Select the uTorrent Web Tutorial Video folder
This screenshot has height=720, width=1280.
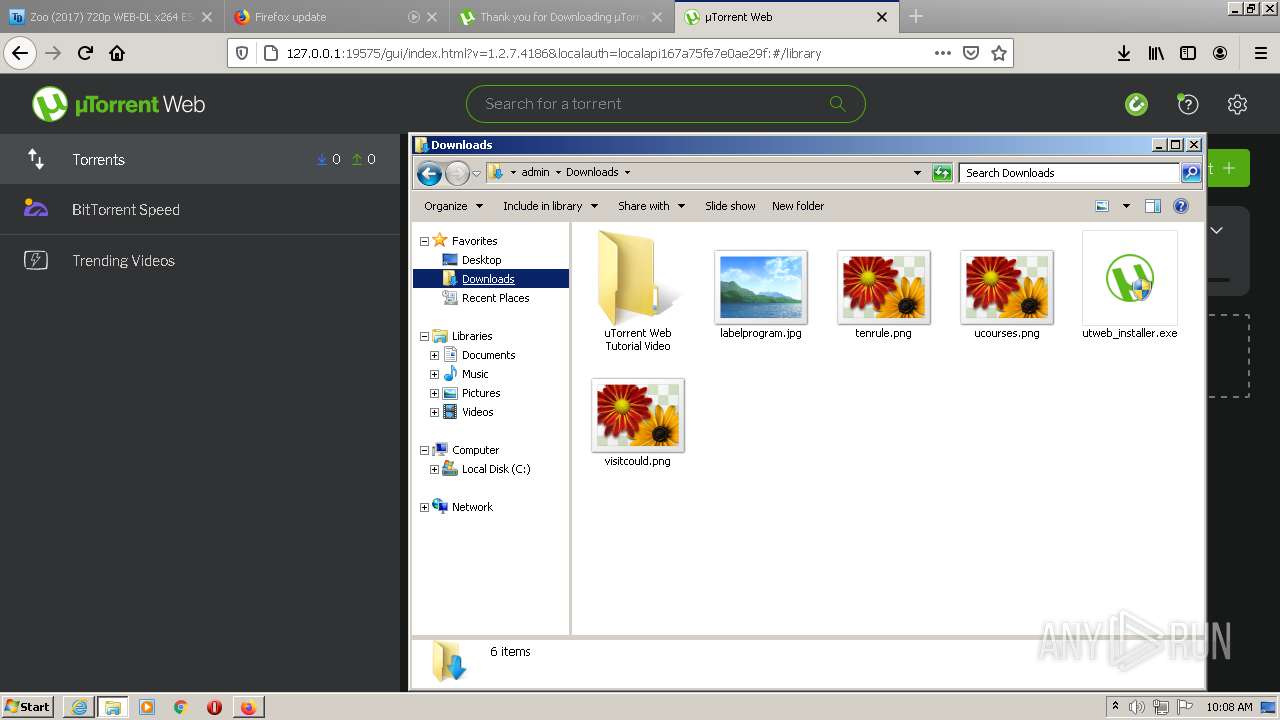pyautogui.click(x=638, y=291)
